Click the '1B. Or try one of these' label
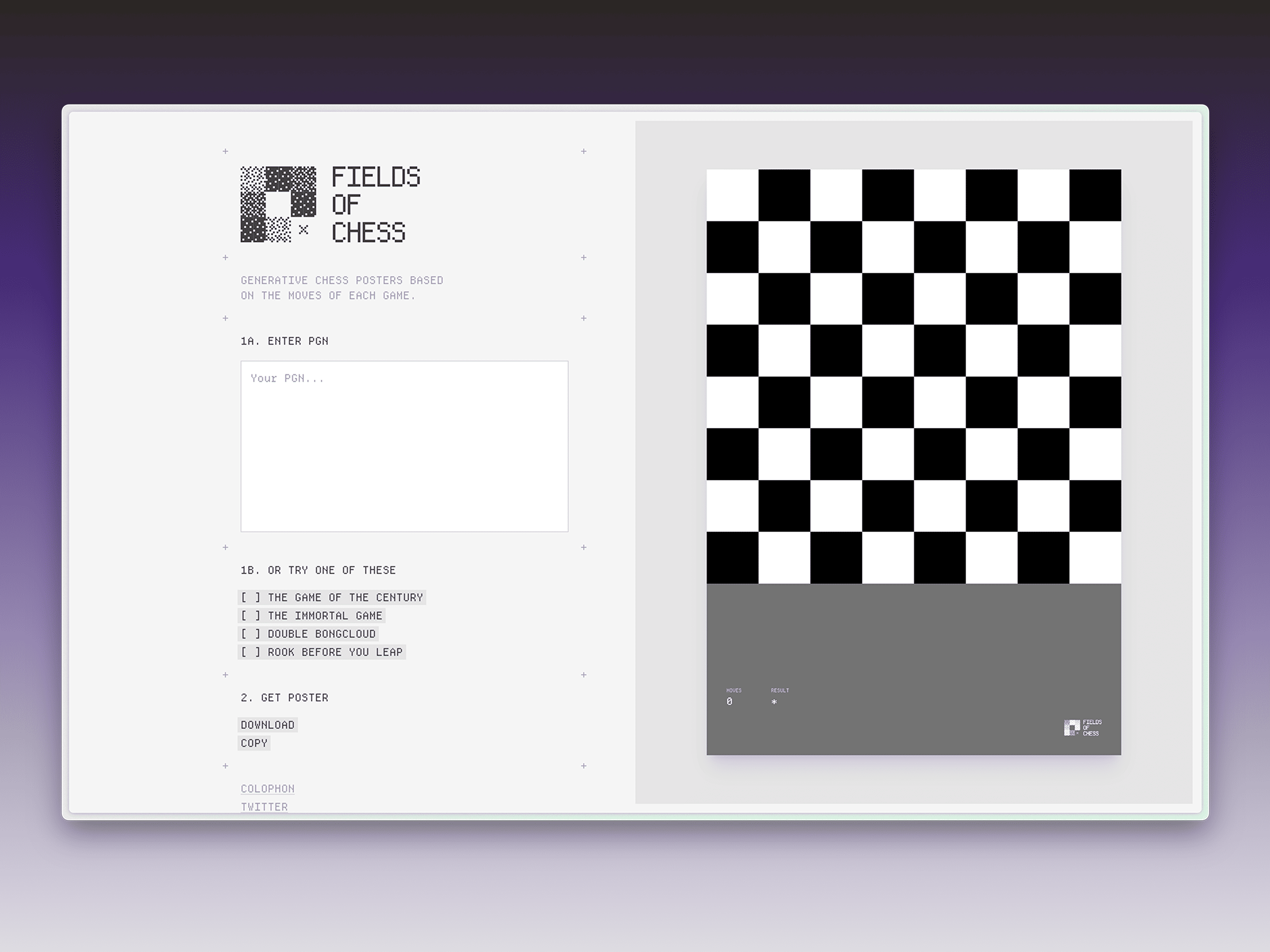This screenshot has height=952, width=1270. pos(318,570)
